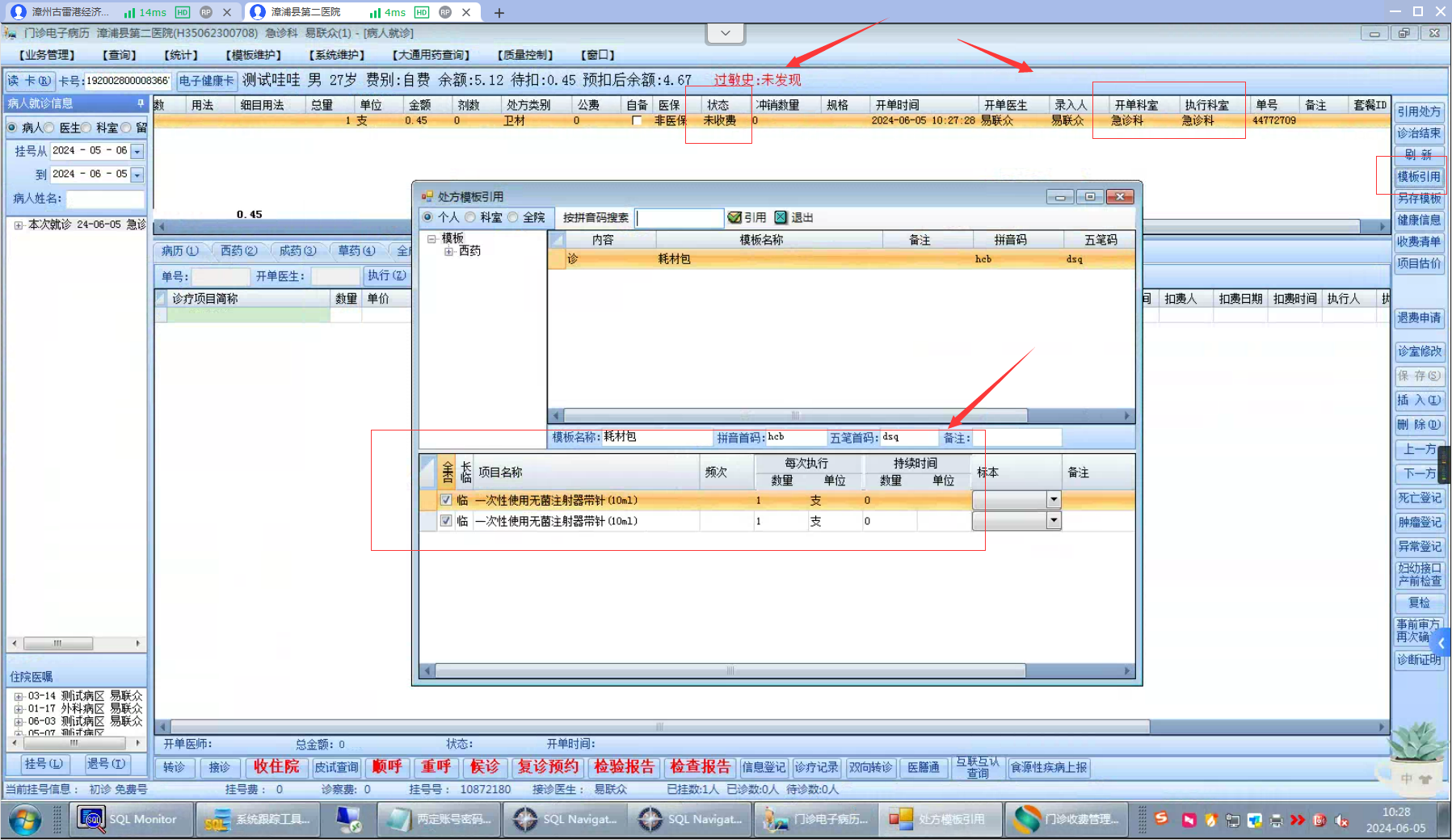Expand the toolbar dropdown chevron at the top center
The image size is (1452, 840).
point(725,33)
